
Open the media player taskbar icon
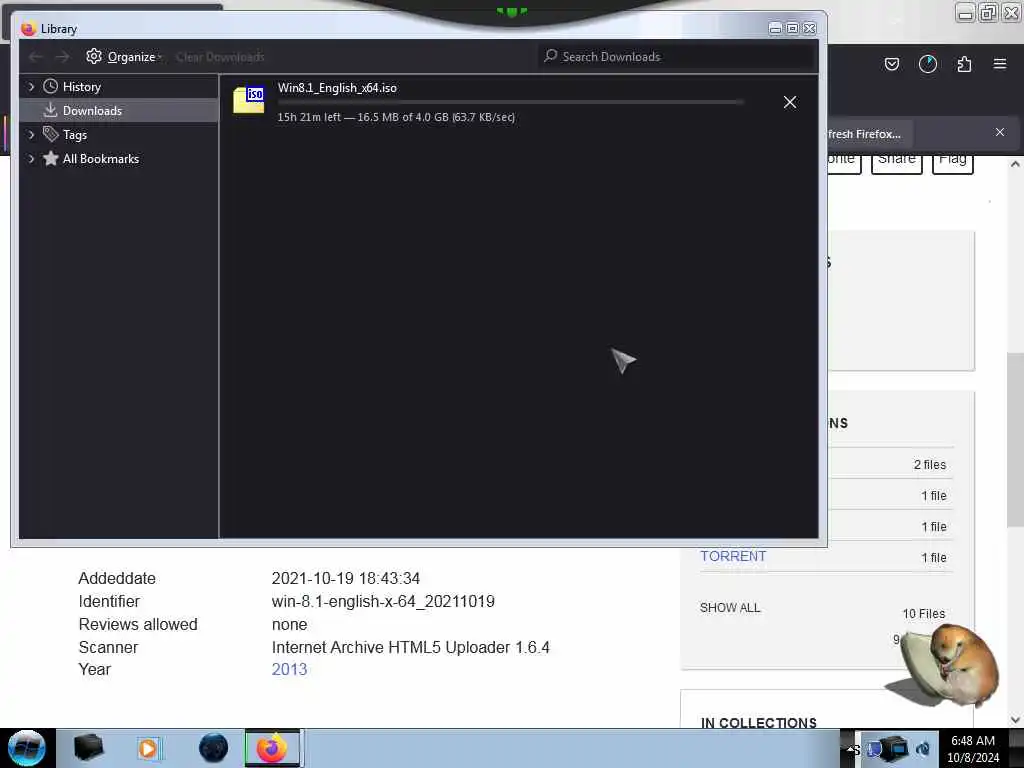pyautogui.click(x=148, y=748)
